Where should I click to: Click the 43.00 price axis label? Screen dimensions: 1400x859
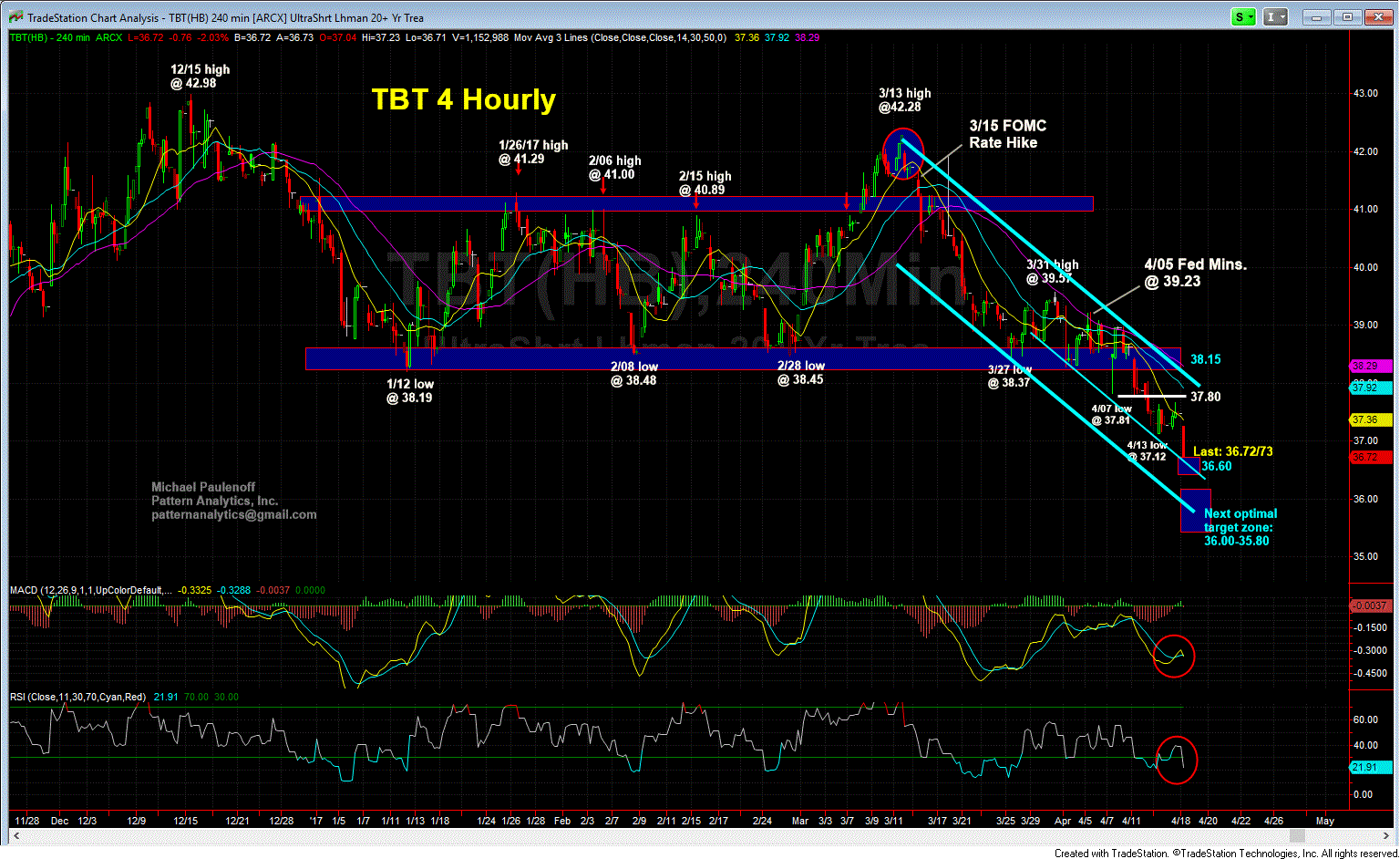[1364, 93]
